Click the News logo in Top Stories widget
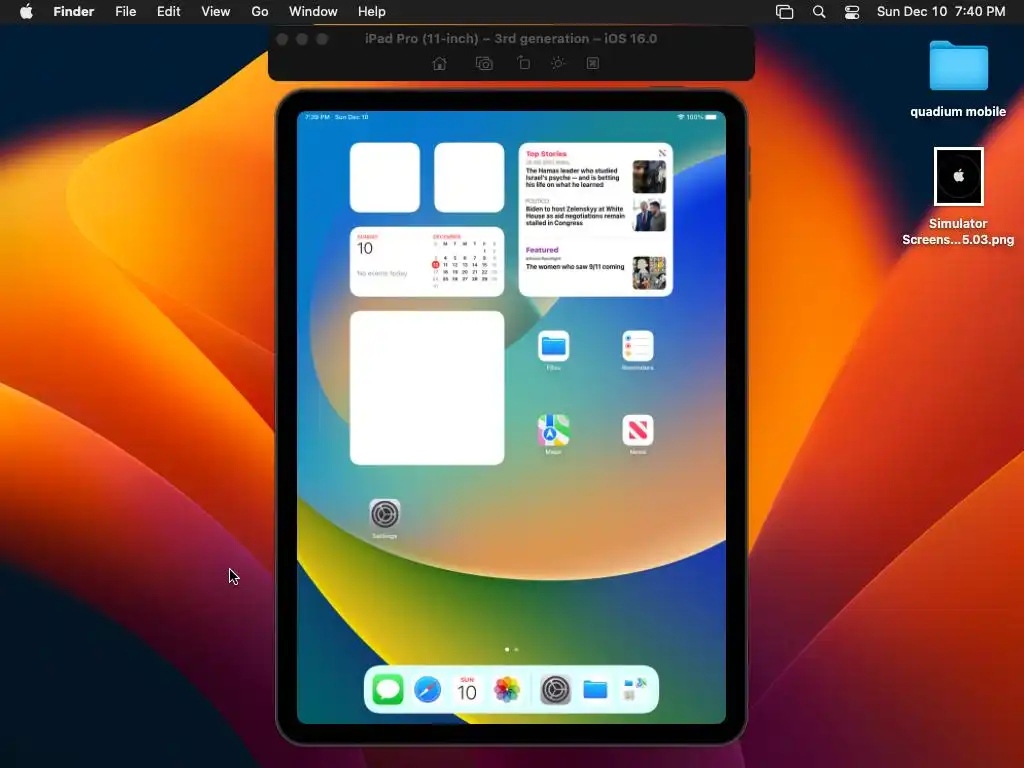Viewport: 1024px width, 768px height. click(x=662, y=153)
